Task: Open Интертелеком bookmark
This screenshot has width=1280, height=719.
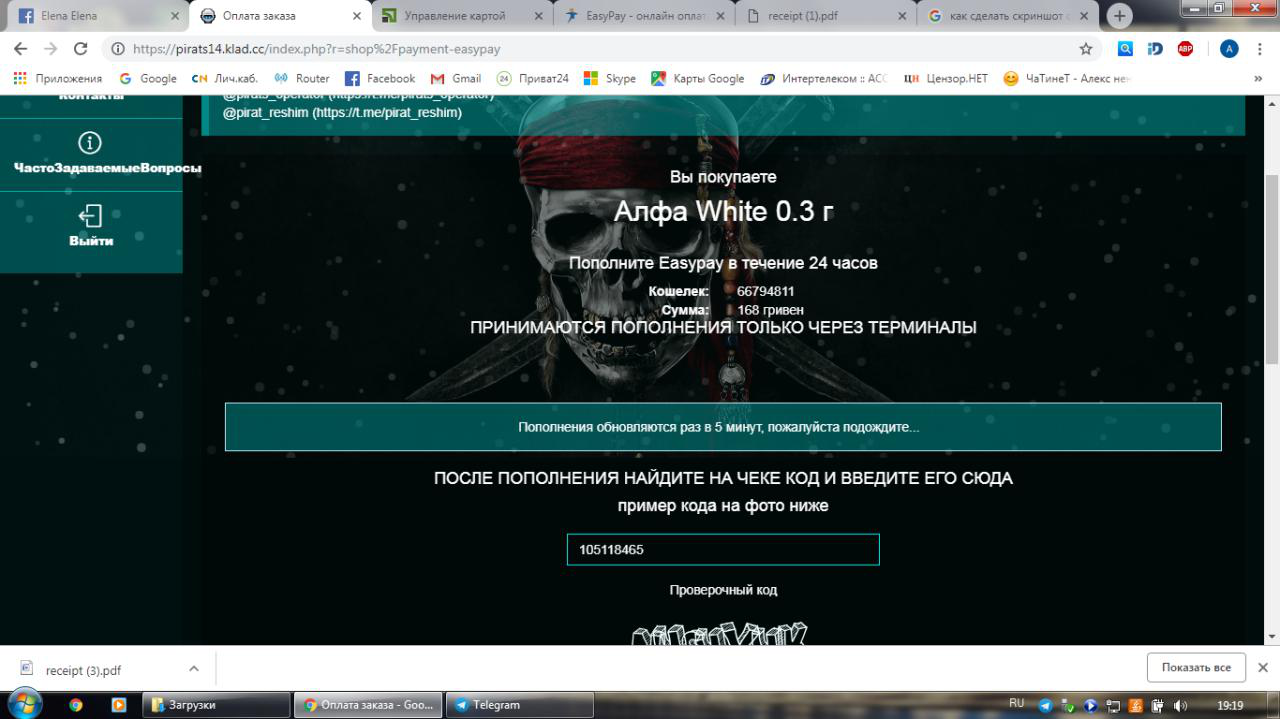Action: coord(824,78)
